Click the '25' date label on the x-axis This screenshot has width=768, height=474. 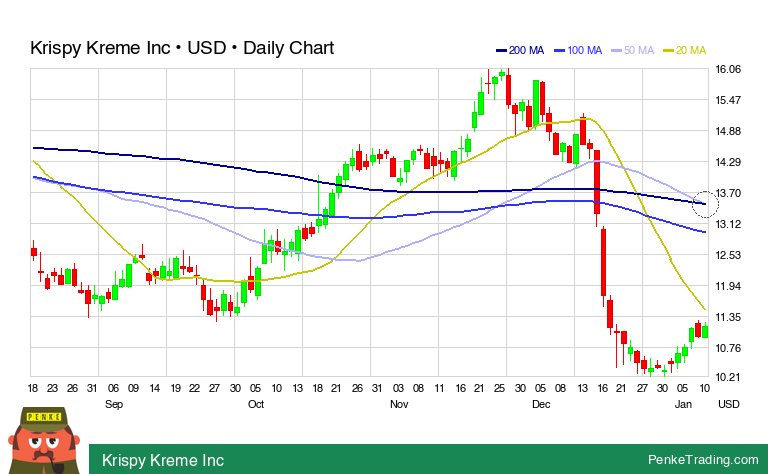pyautogui.click(x=499, y=388)
